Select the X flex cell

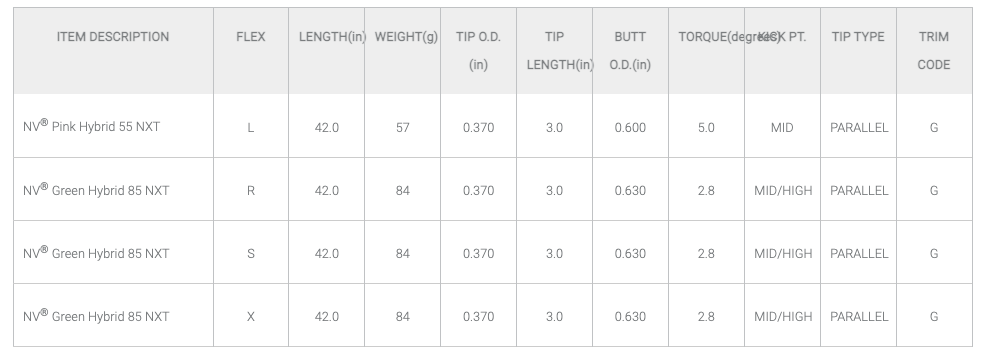pos(251,316)
